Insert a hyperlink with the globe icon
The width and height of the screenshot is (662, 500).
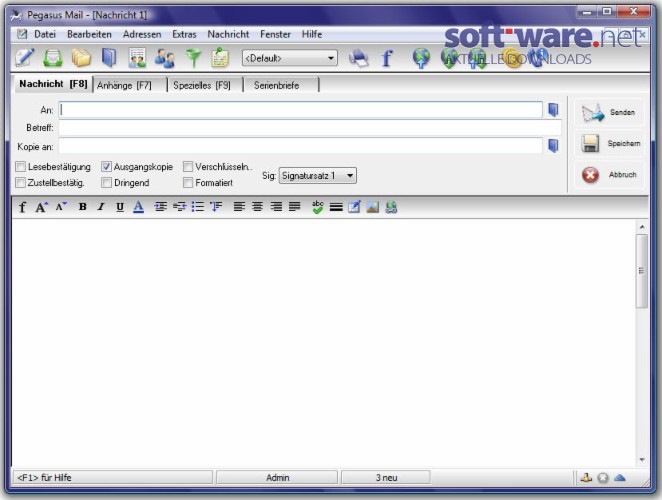click(391, 207)
